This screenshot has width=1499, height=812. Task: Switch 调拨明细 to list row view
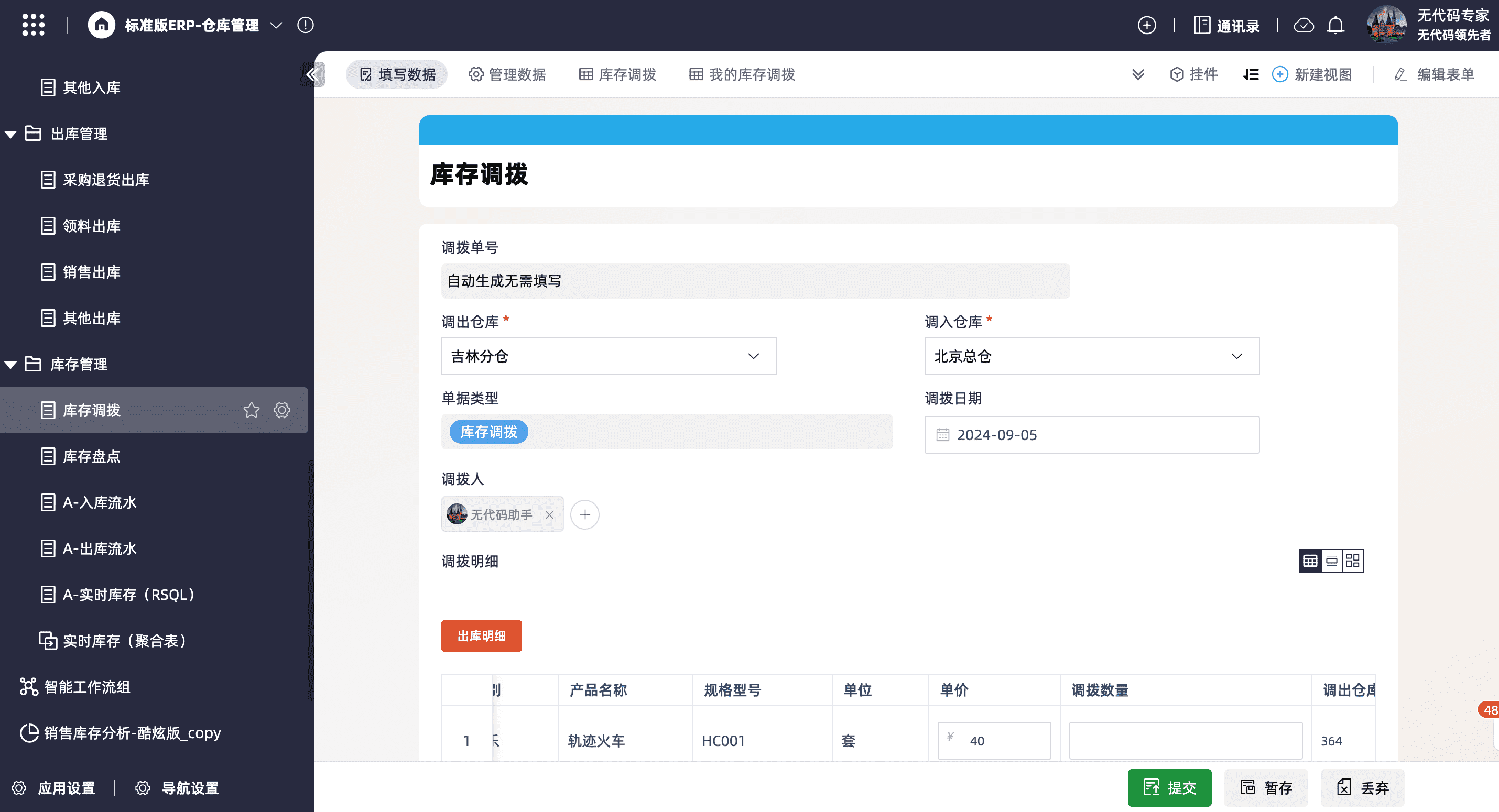(1331, 561)
